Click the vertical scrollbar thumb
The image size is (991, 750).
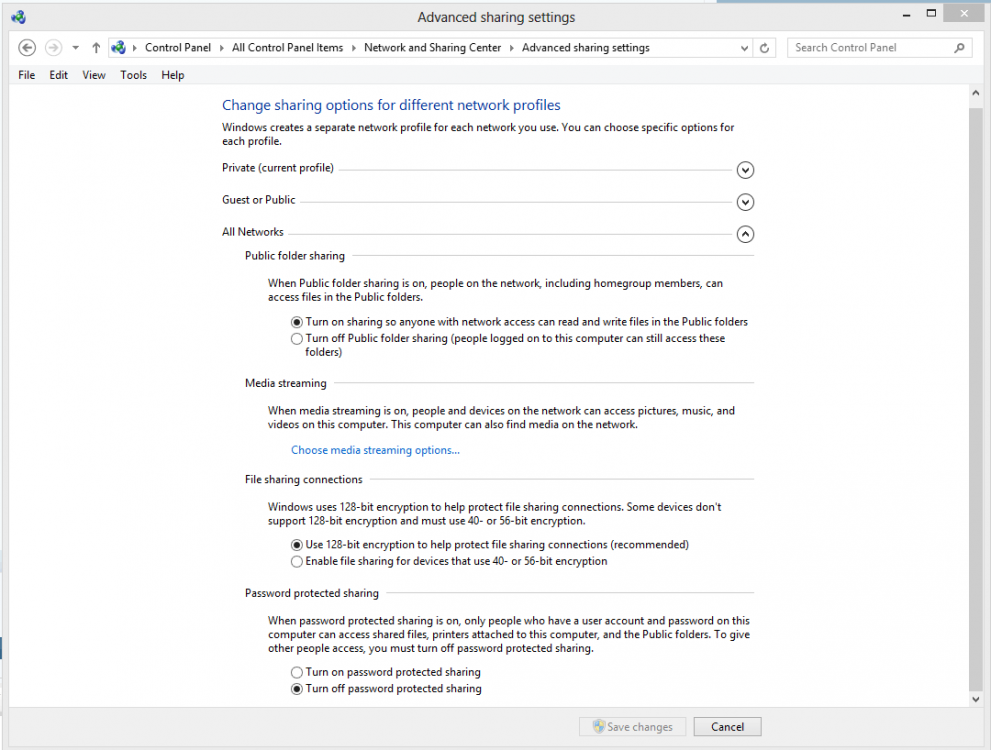pyautogui.click(x=976, y=399)
